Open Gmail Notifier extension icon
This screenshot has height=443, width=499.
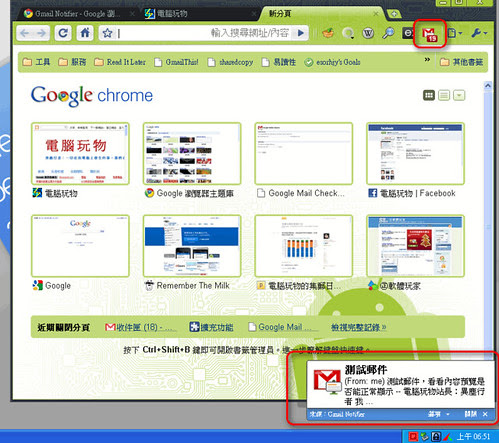(429, 34)
